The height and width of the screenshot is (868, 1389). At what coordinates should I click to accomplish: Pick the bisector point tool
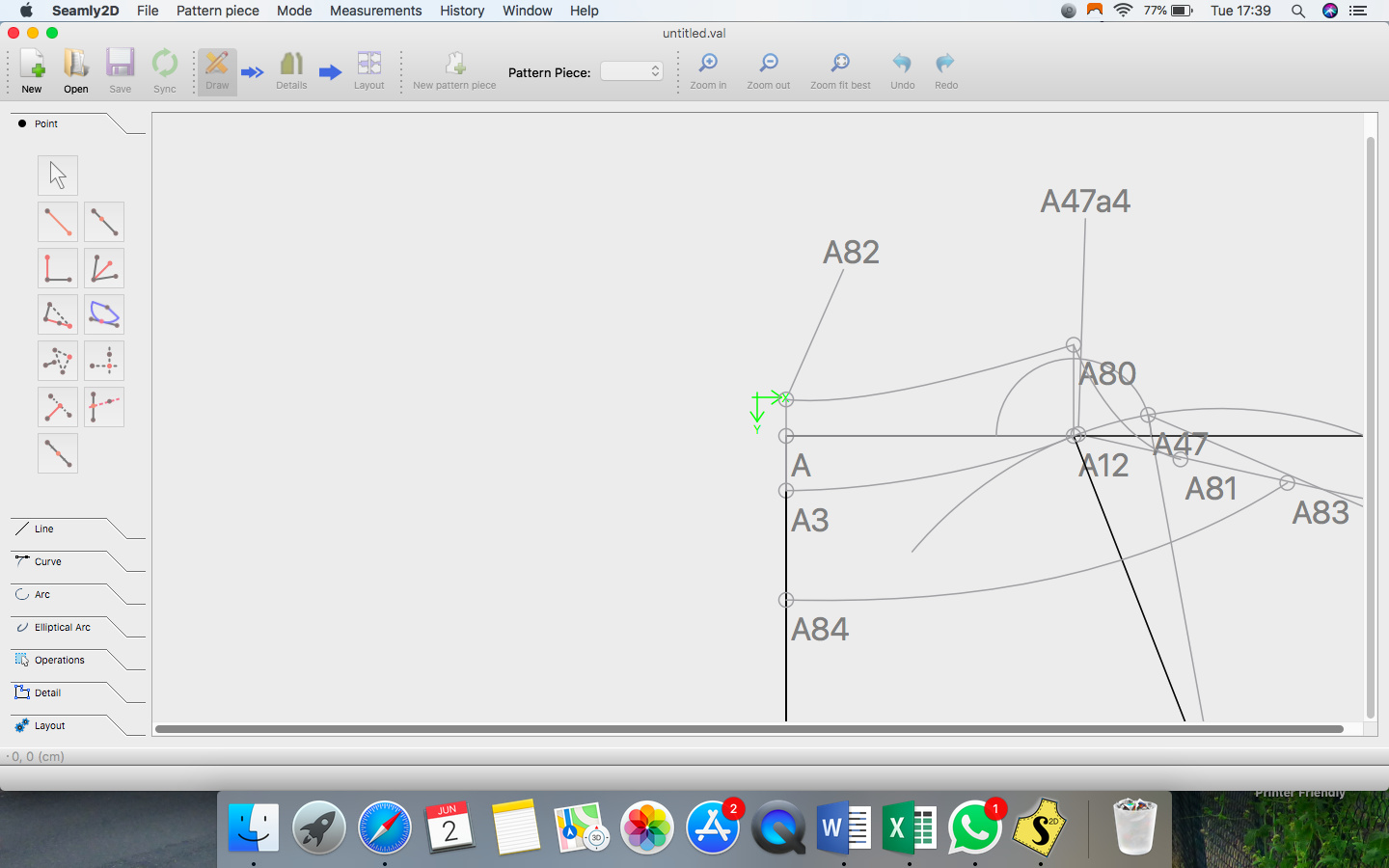(x=104, y=268)
